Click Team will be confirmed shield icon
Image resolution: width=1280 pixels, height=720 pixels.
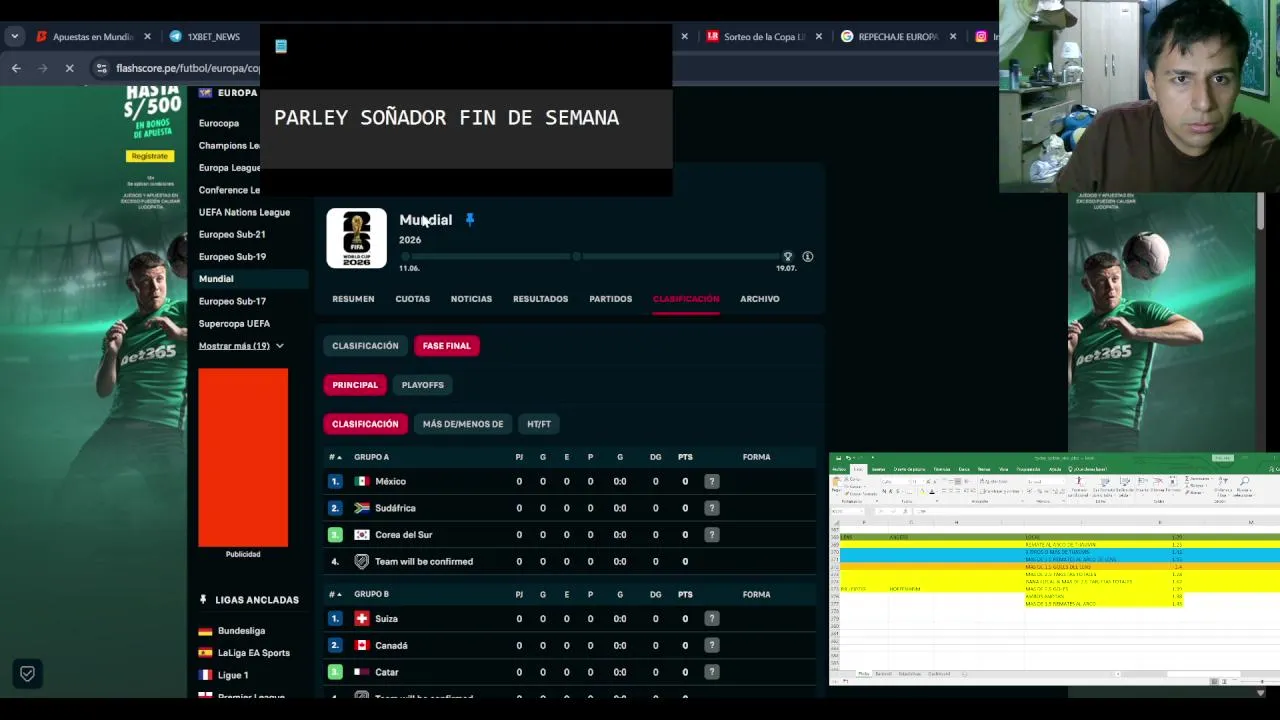[x=362, y=562]
